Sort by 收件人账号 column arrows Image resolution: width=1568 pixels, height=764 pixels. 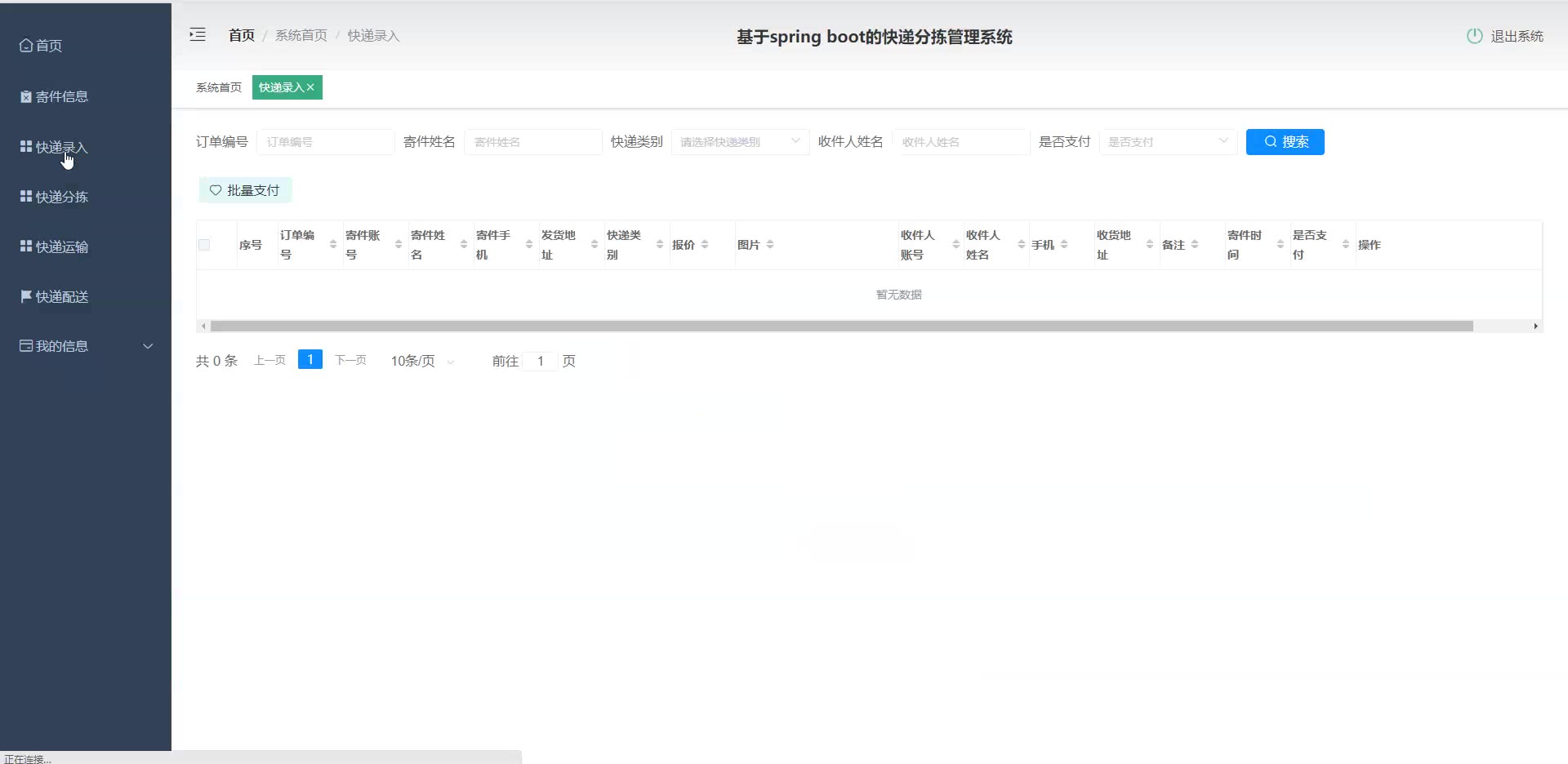click(x=956, y=245)
